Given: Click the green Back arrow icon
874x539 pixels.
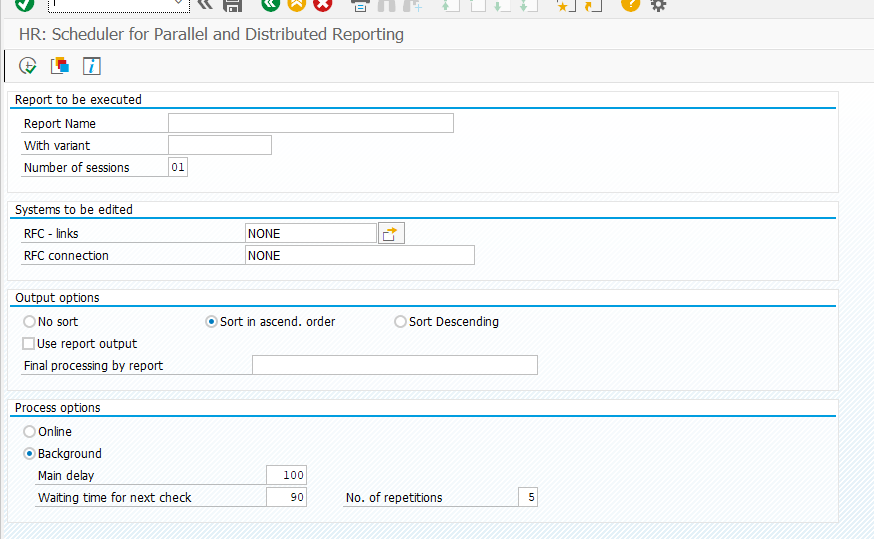Looking at the screenshot, I should pos(270,5).
